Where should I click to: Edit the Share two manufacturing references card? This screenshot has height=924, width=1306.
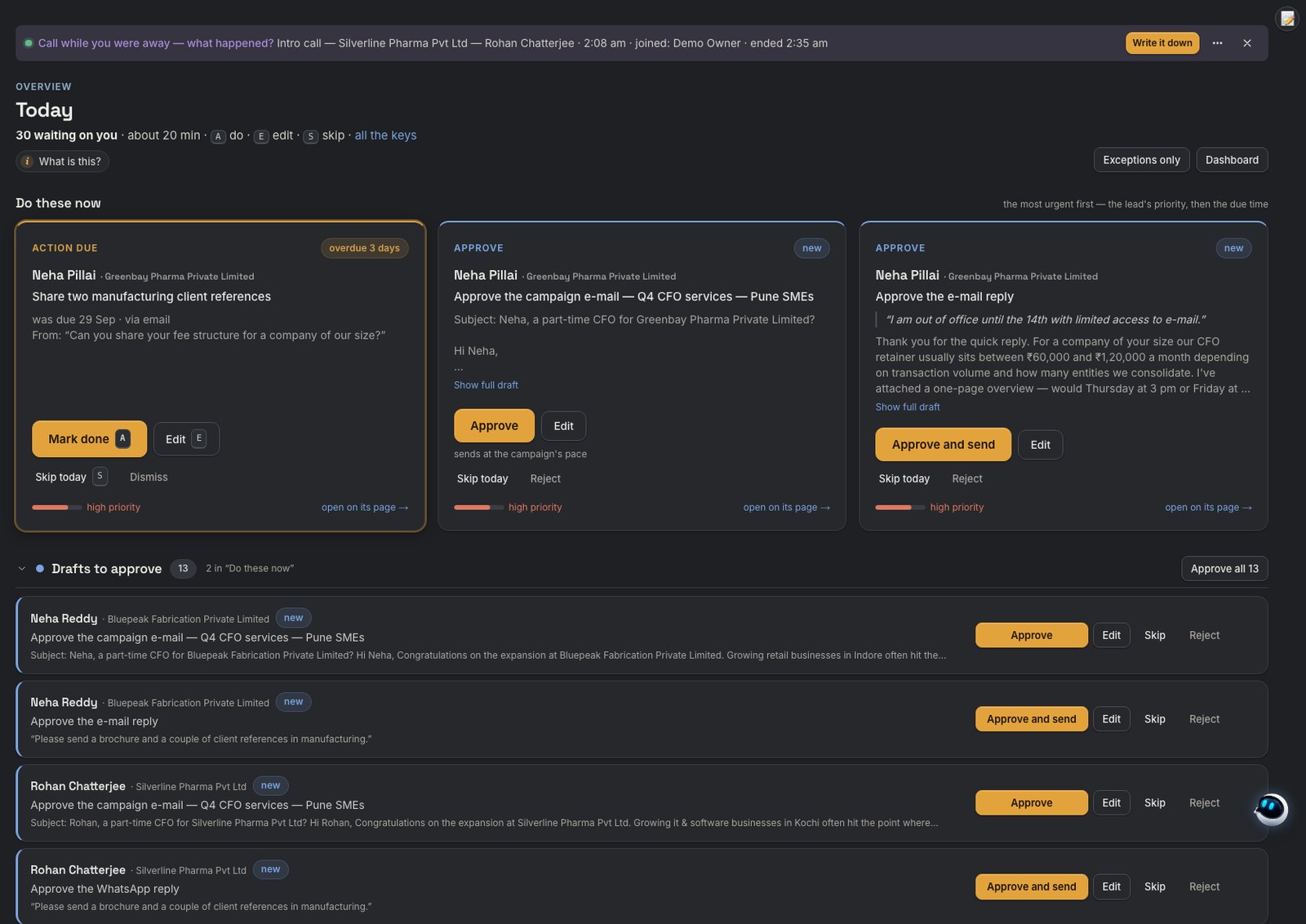tap(186, 439)
